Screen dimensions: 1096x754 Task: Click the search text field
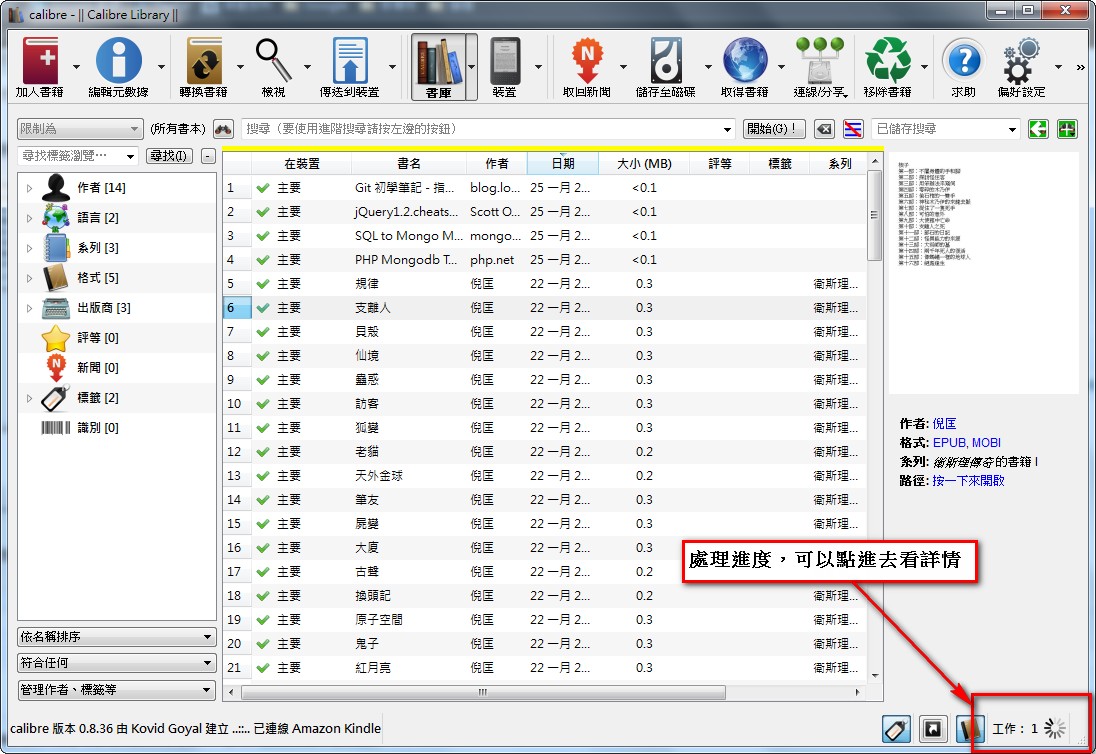click(482, 129)
